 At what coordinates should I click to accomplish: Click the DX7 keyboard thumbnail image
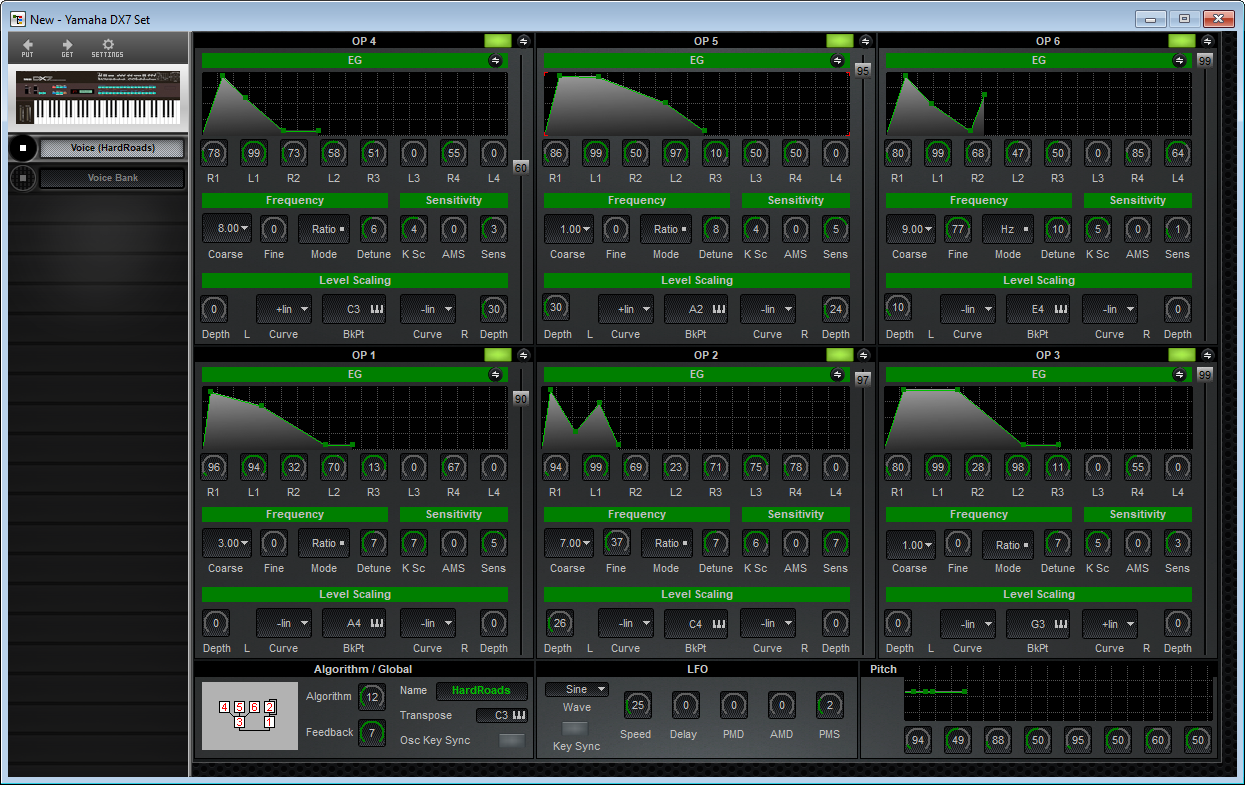pyautogui.click(x=97, y=98)
